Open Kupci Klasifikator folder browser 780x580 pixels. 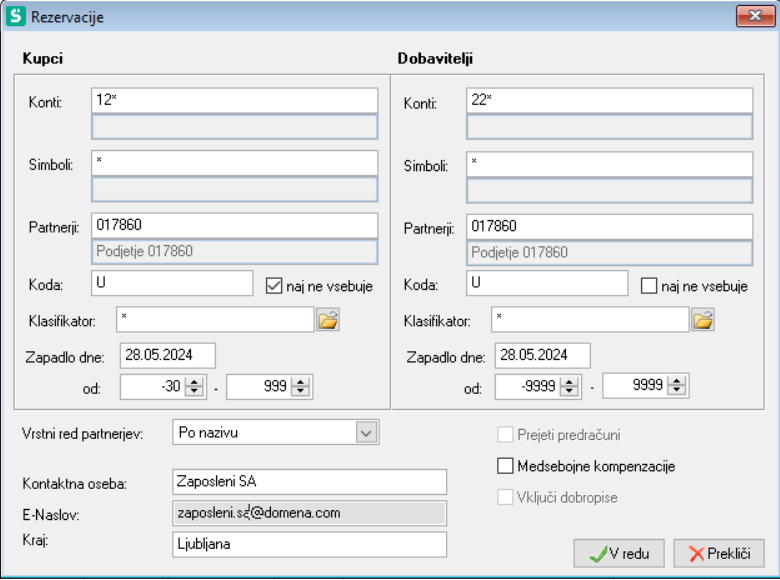[328, 320]
